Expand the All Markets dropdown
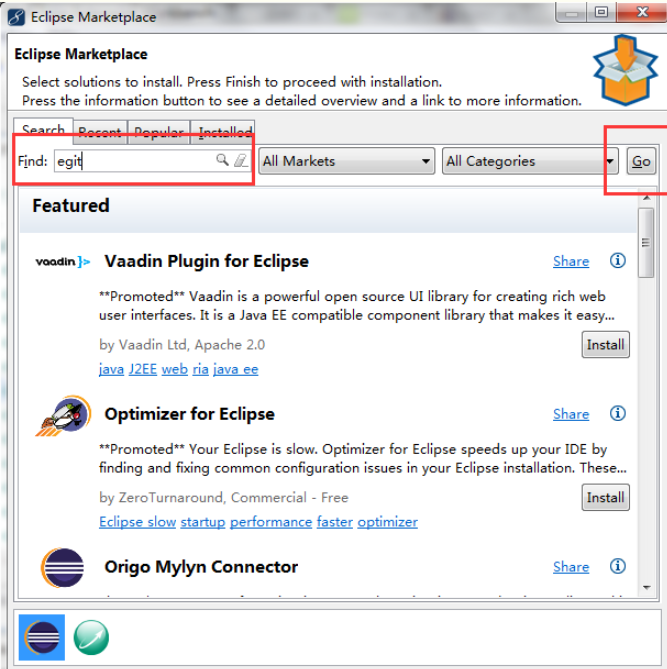Screen dimensions: 667x669 pyautogui.click(x=347, y=161)
